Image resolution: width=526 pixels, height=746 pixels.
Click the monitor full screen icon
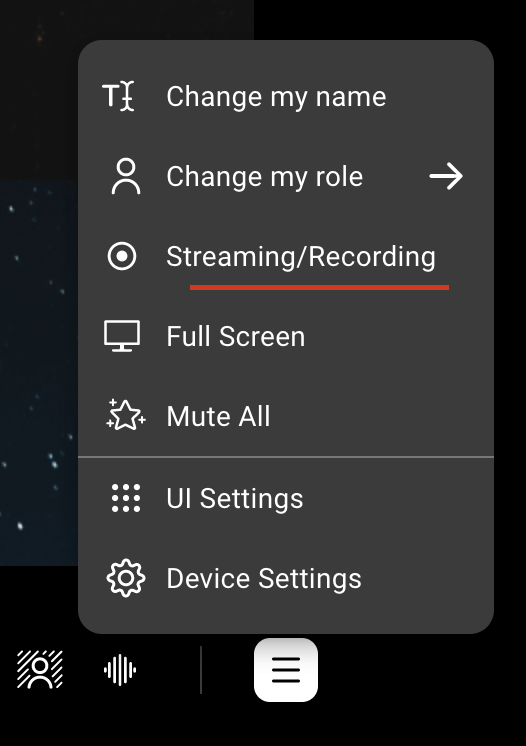click(122, 336)
